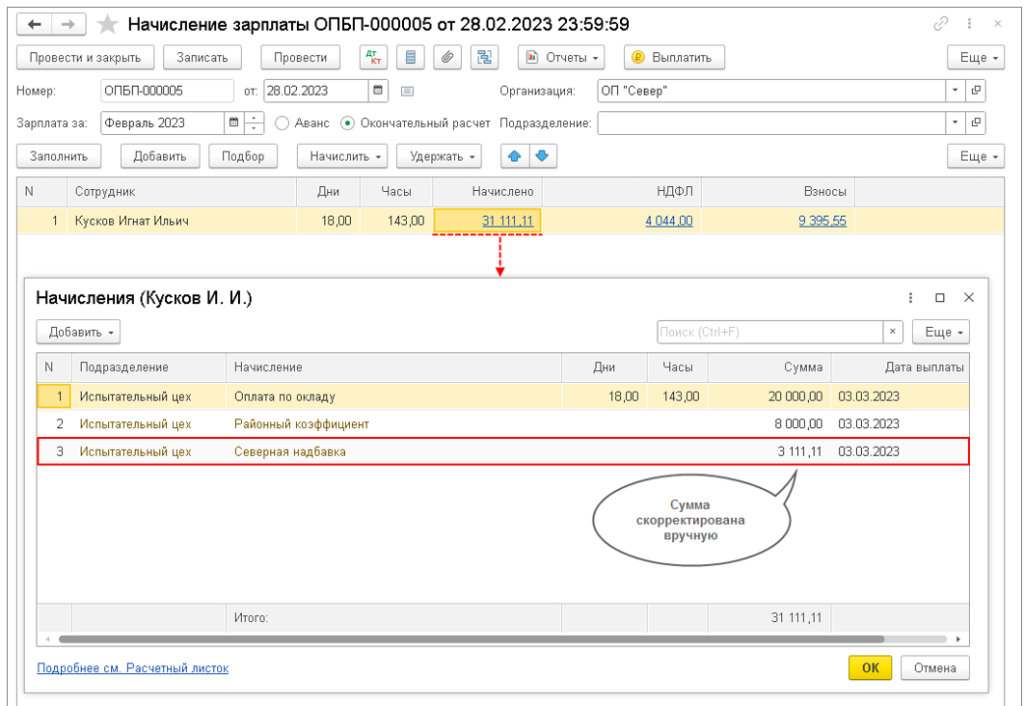Click the favorites star icon
Screen dimensions: 1024x706
(x=107, y=23)
